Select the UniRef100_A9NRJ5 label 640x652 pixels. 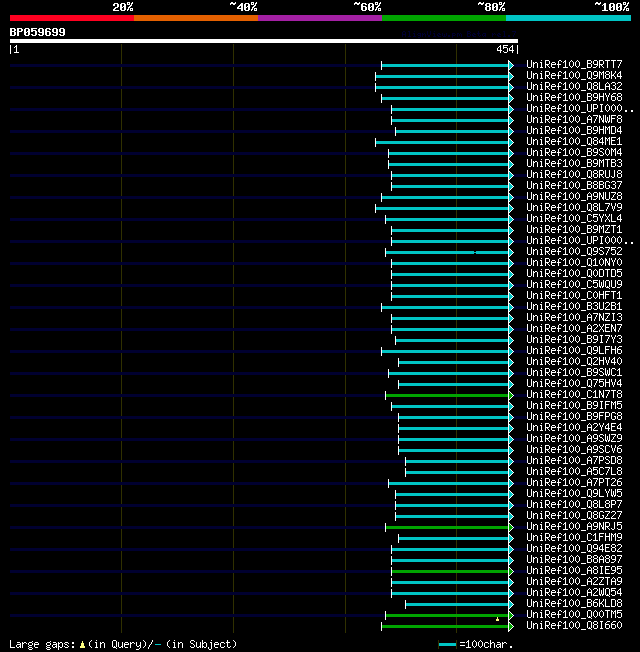[x=574, y=527]
